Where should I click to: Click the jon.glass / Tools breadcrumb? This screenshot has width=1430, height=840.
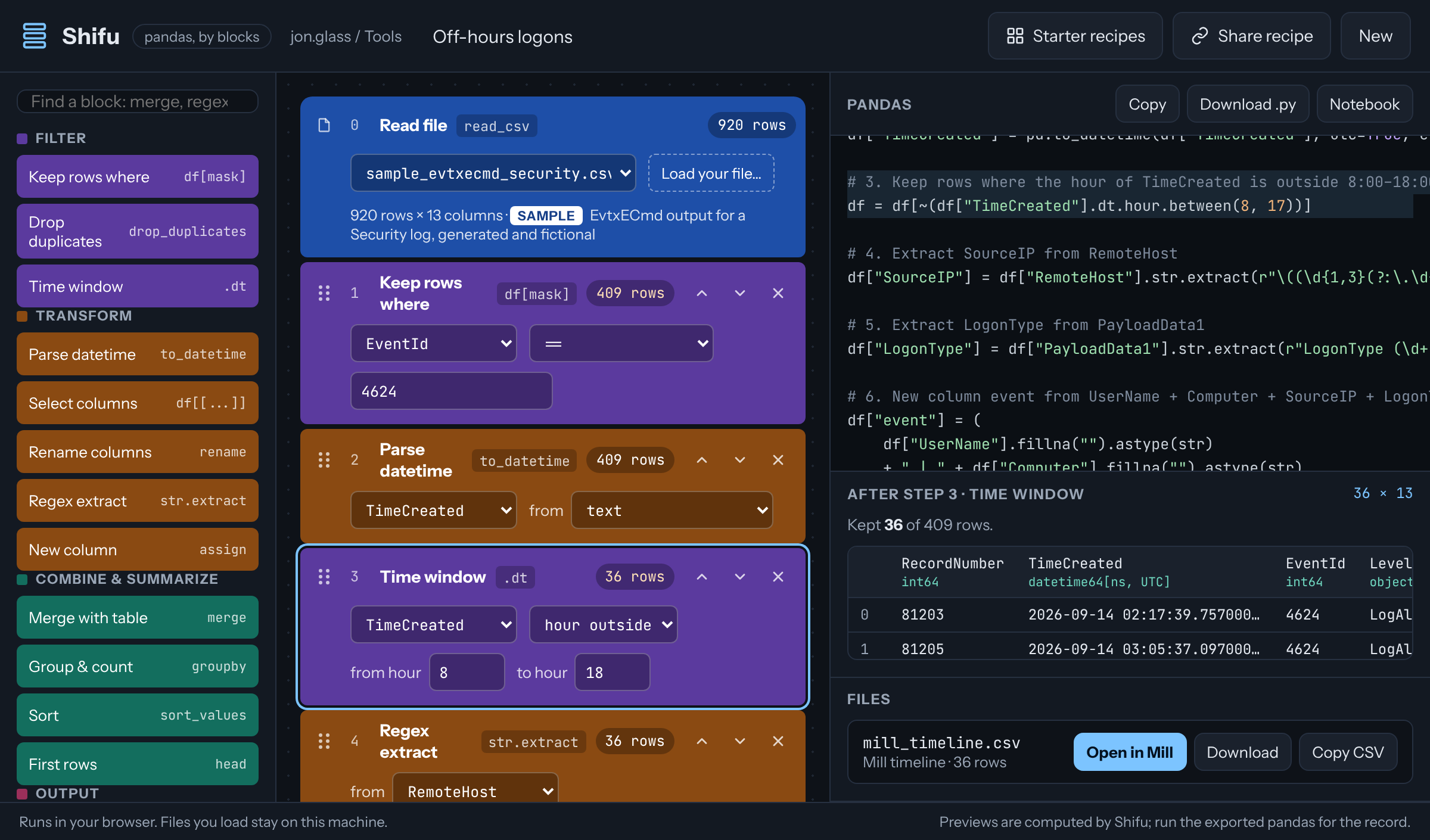tap(346, 36)
